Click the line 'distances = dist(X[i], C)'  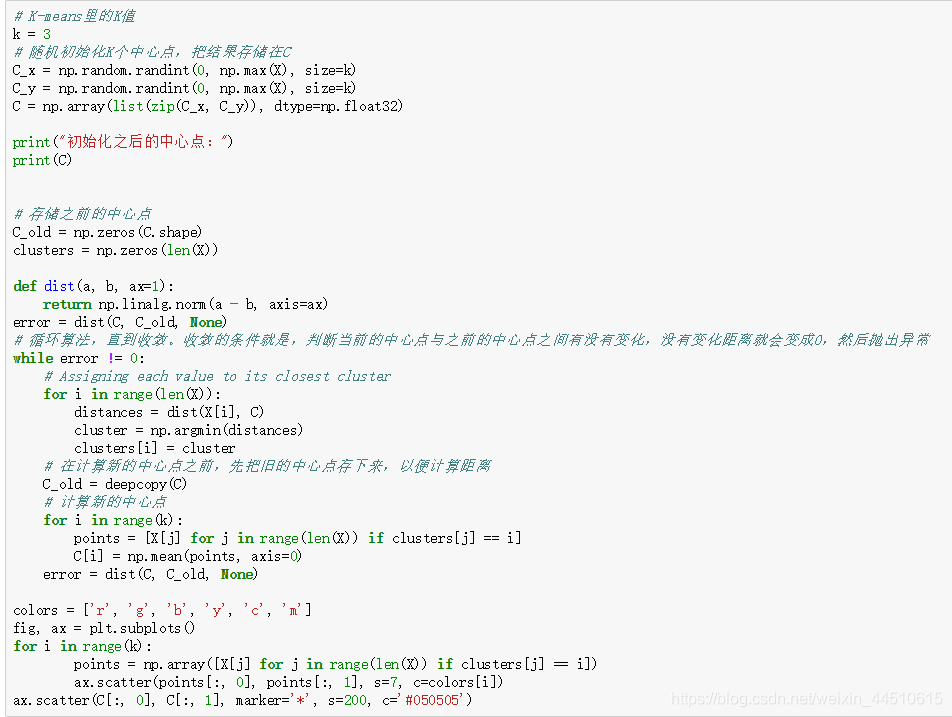pyautogui.click(x=169, y=412)
